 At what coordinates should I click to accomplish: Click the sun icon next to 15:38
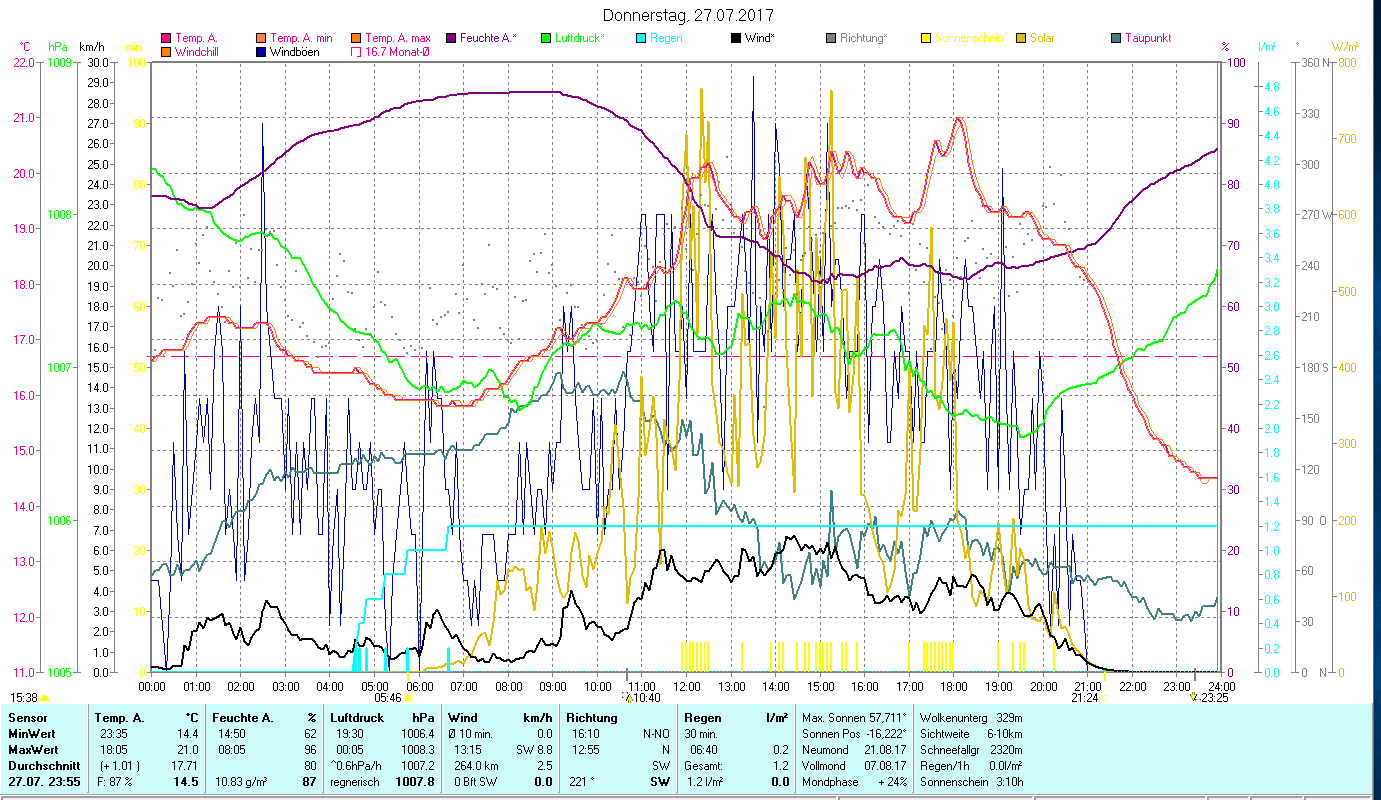point(44,698)
